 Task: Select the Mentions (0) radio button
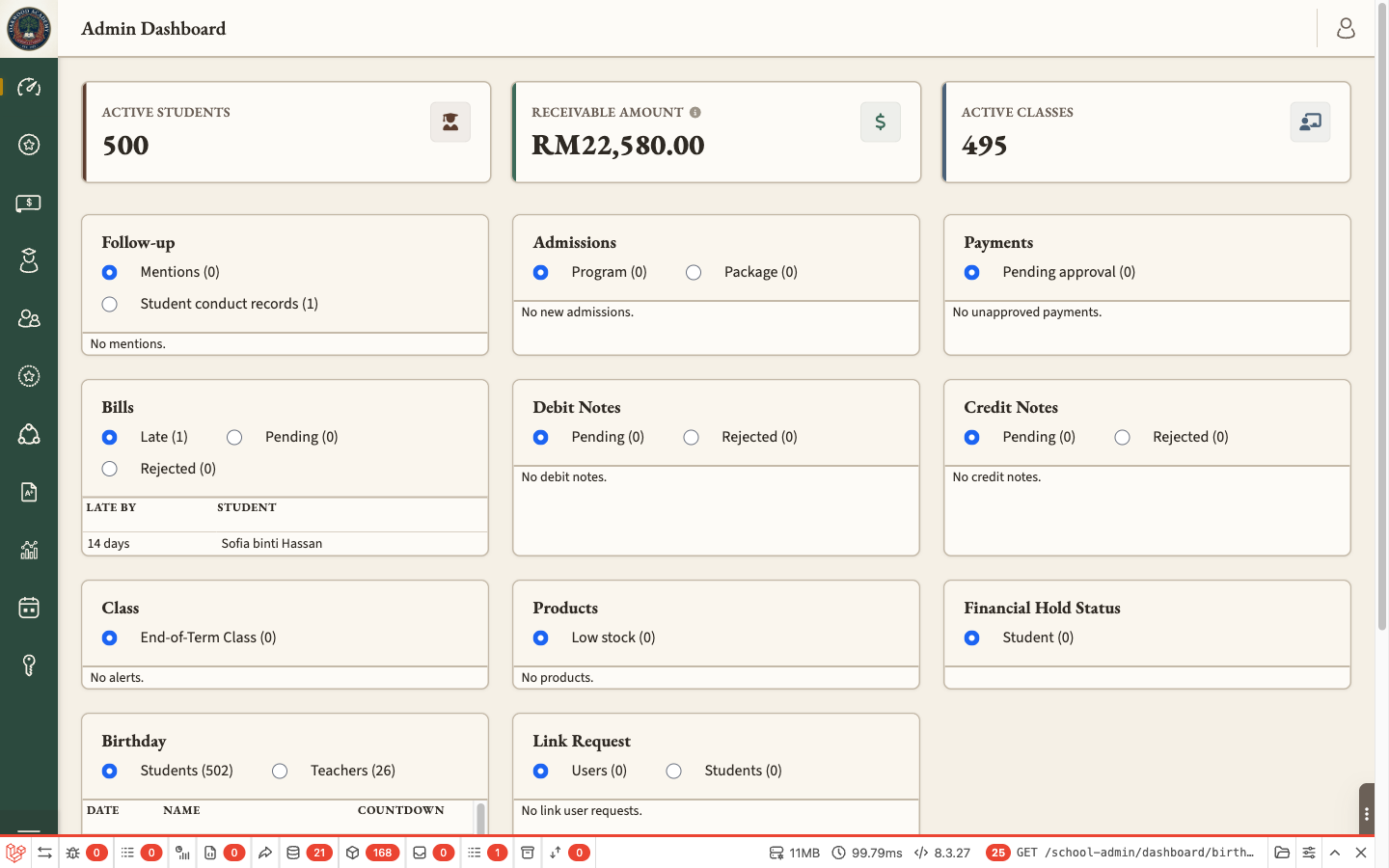pyautogui.click(x=110, y=273)
